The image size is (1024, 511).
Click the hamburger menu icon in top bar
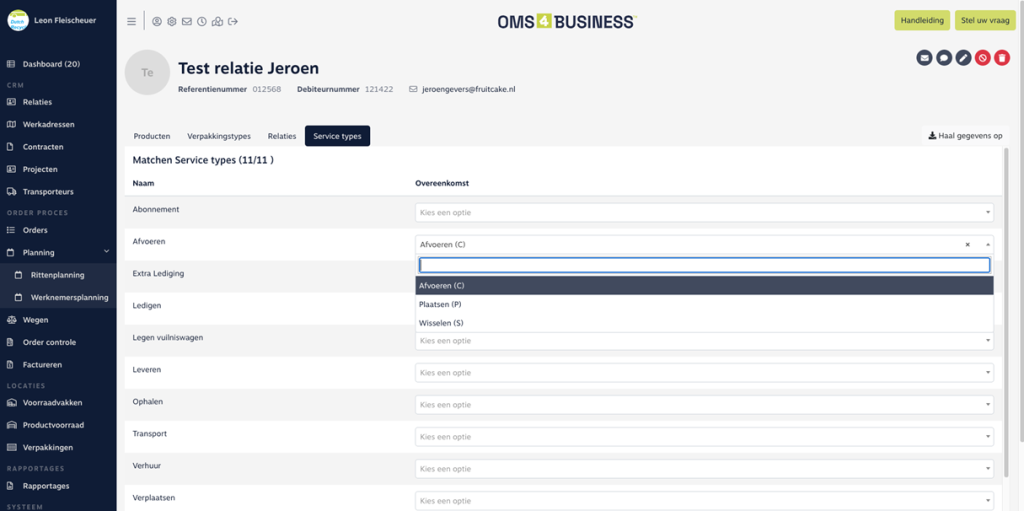(x=132, y=21)
